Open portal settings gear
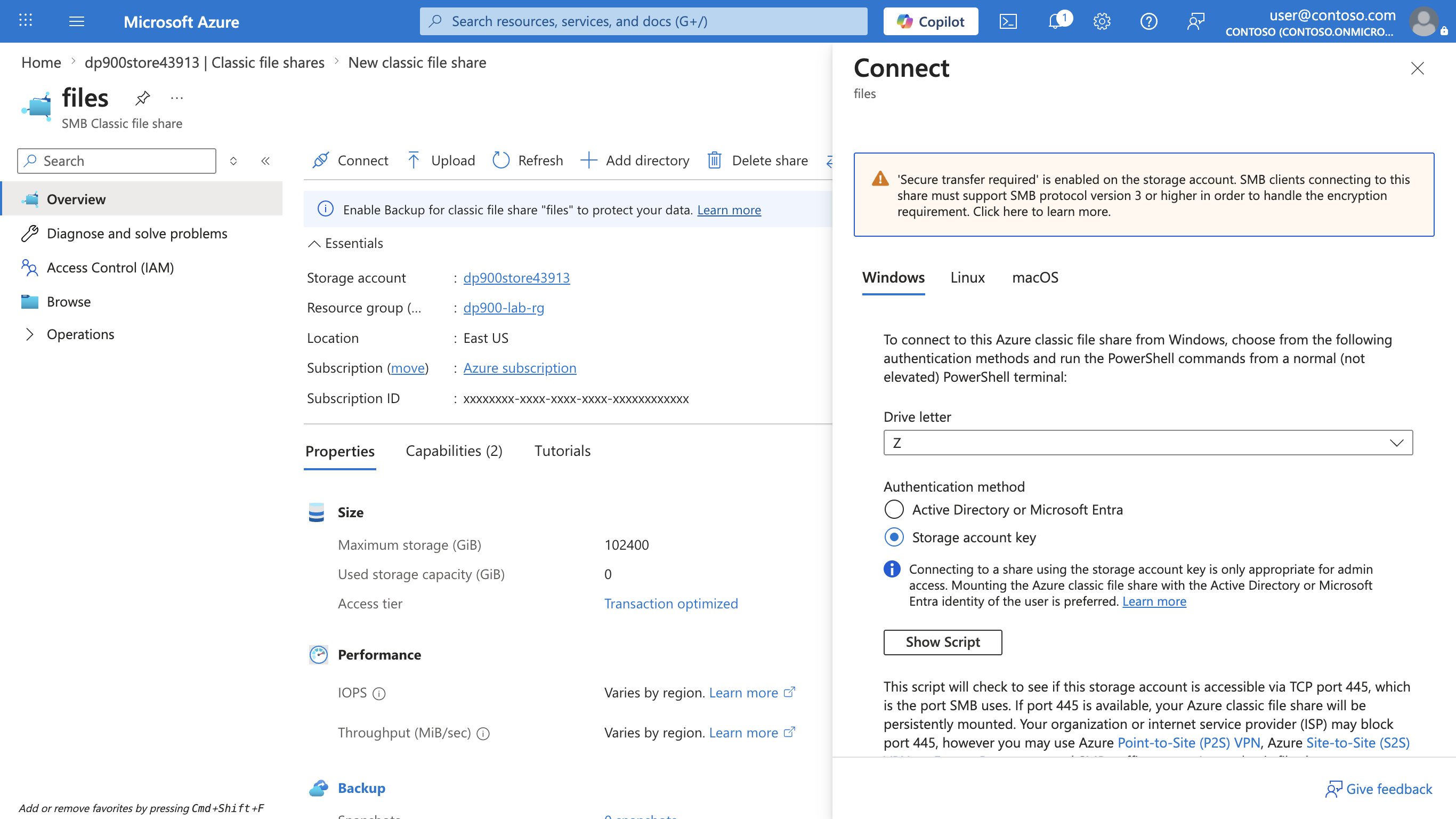1456x819 pixels. (x=1102, y=21)
